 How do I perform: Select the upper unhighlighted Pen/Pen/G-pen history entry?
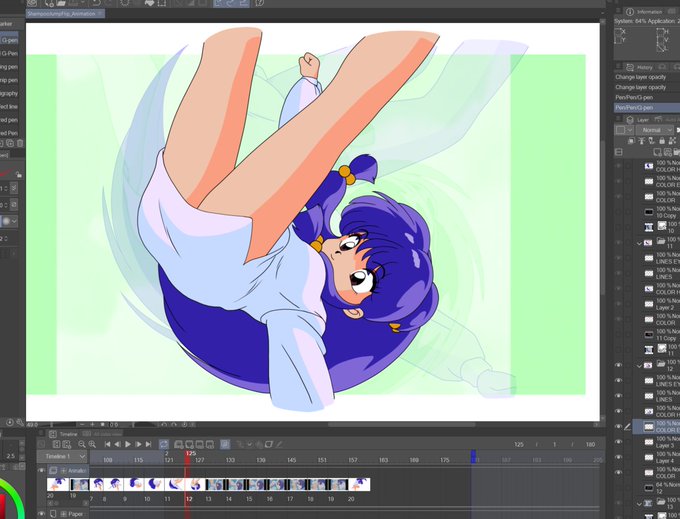point(647,98)
